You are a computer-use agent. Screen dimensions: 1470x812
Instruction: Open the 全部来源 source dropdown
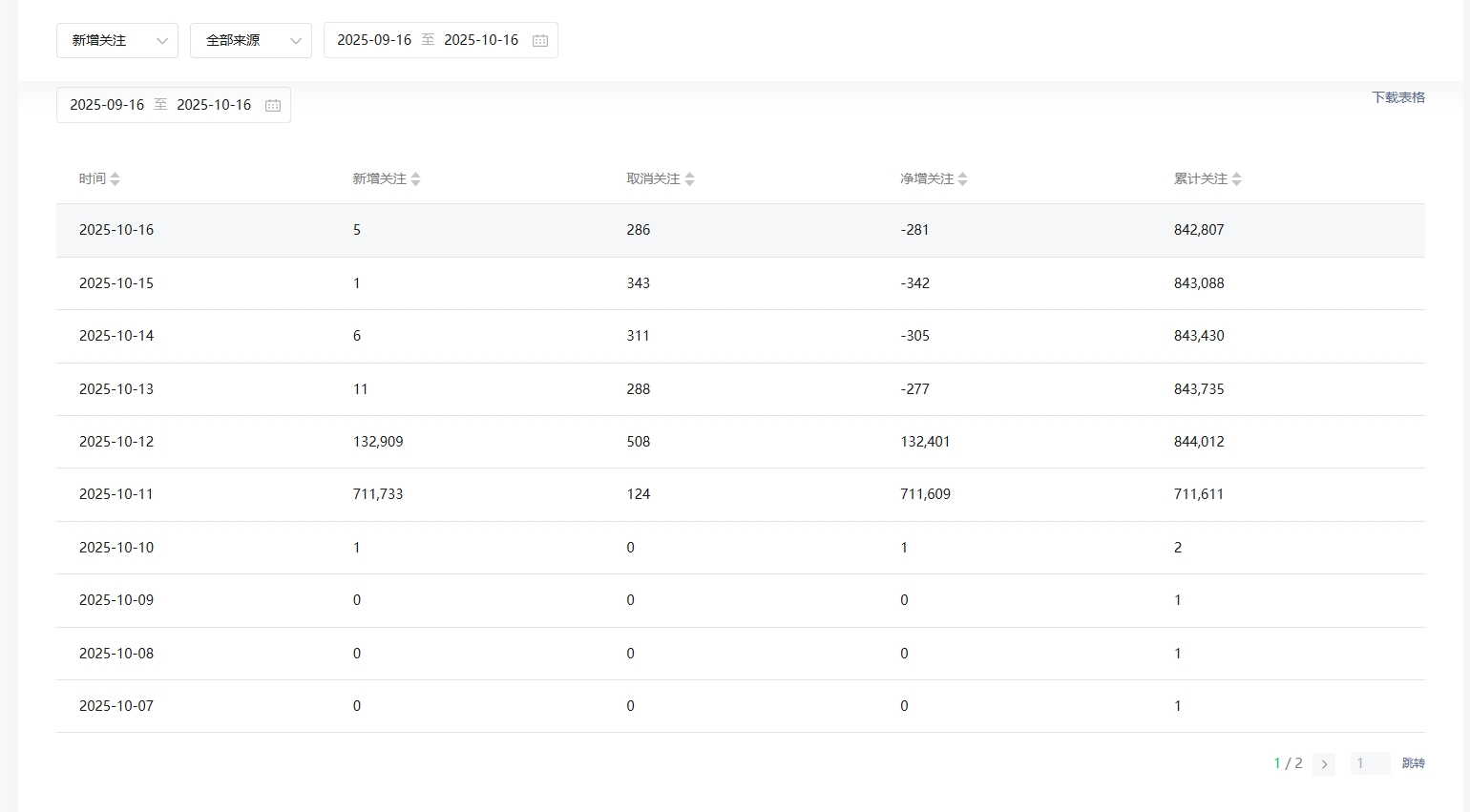tap(251, 40)
